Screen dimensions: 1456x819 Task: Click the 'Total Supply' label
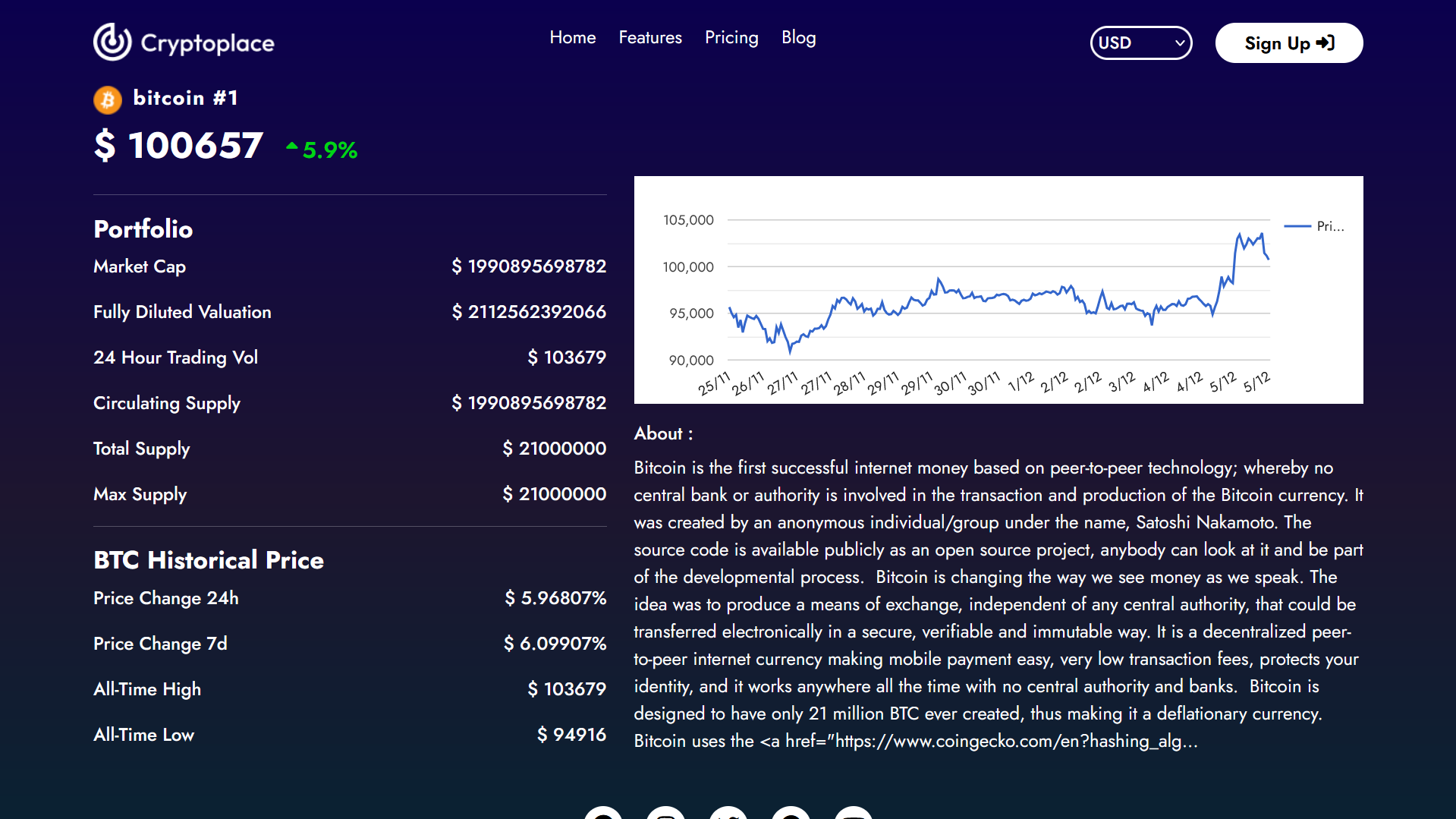(x=142, y=449)
